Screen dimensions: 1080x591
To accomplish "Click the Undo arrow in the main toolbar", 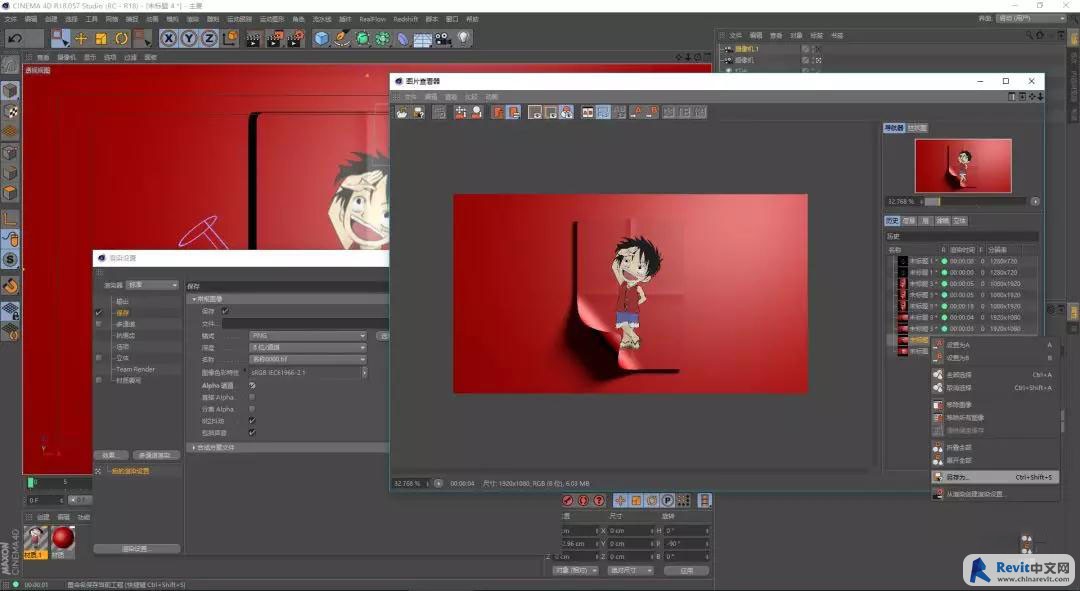I will pos(15,39).
